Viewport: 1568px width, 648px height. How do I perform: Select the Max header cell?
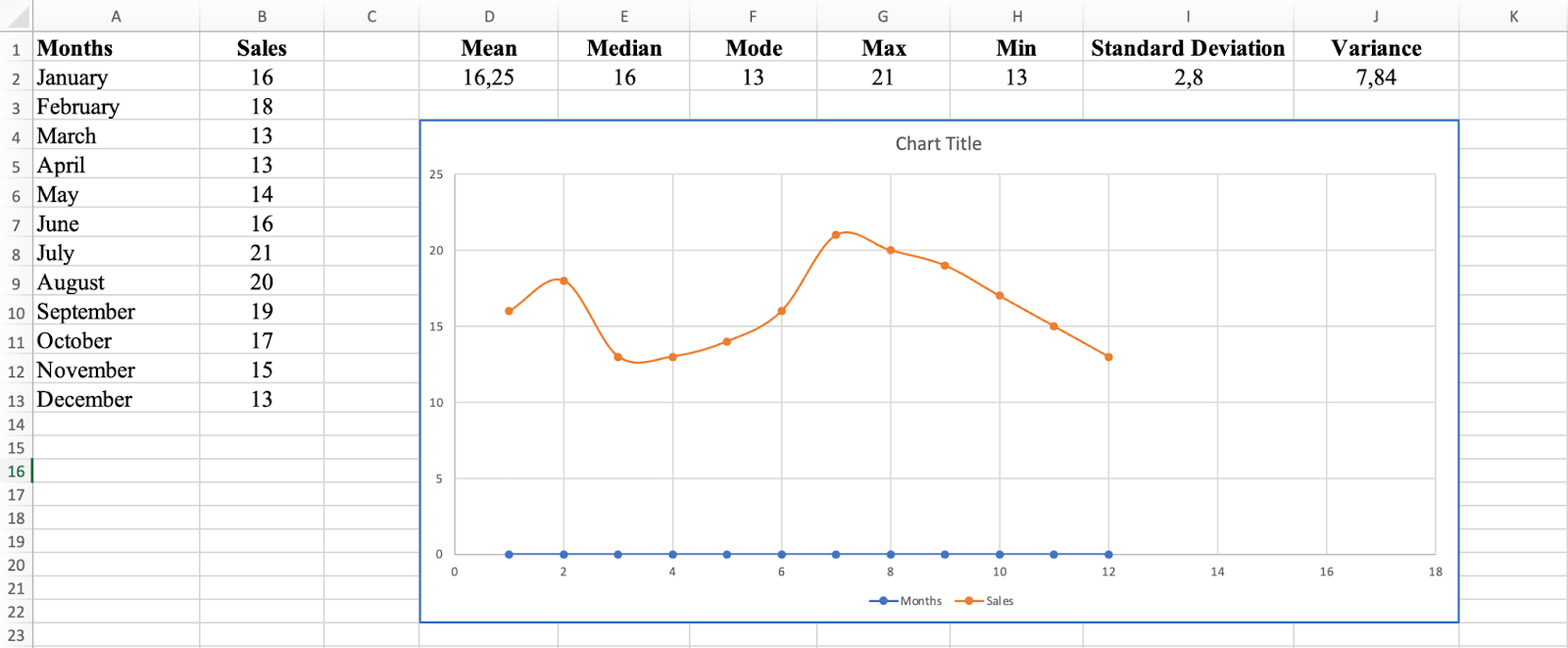(882, 47)
